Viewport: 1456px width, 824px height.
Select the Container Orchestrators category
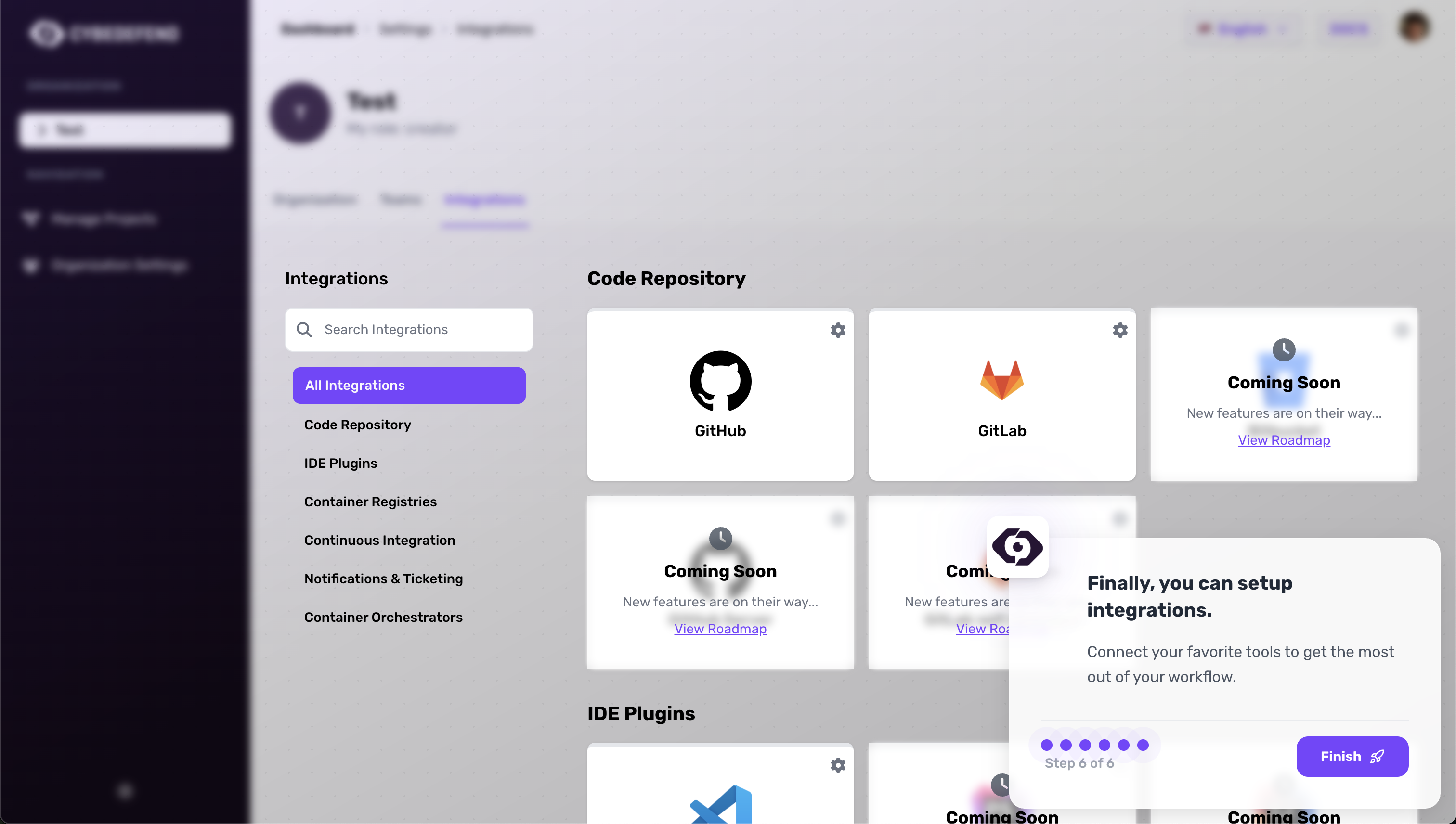(x=383, y=617)
